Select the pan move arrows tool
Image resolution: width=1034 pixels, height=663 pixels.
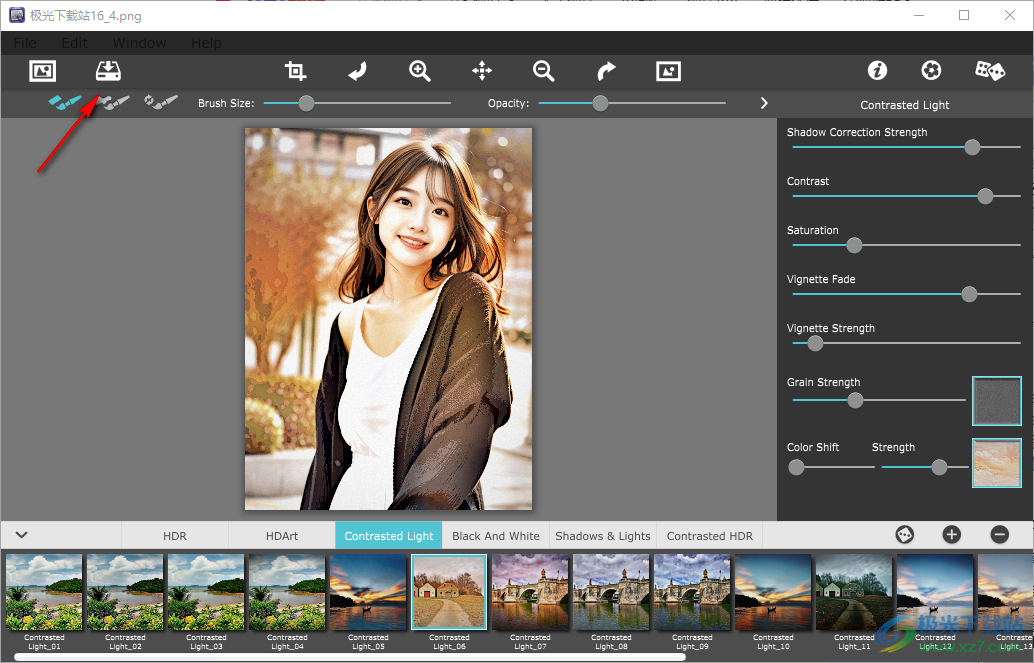tap(482, 71)
